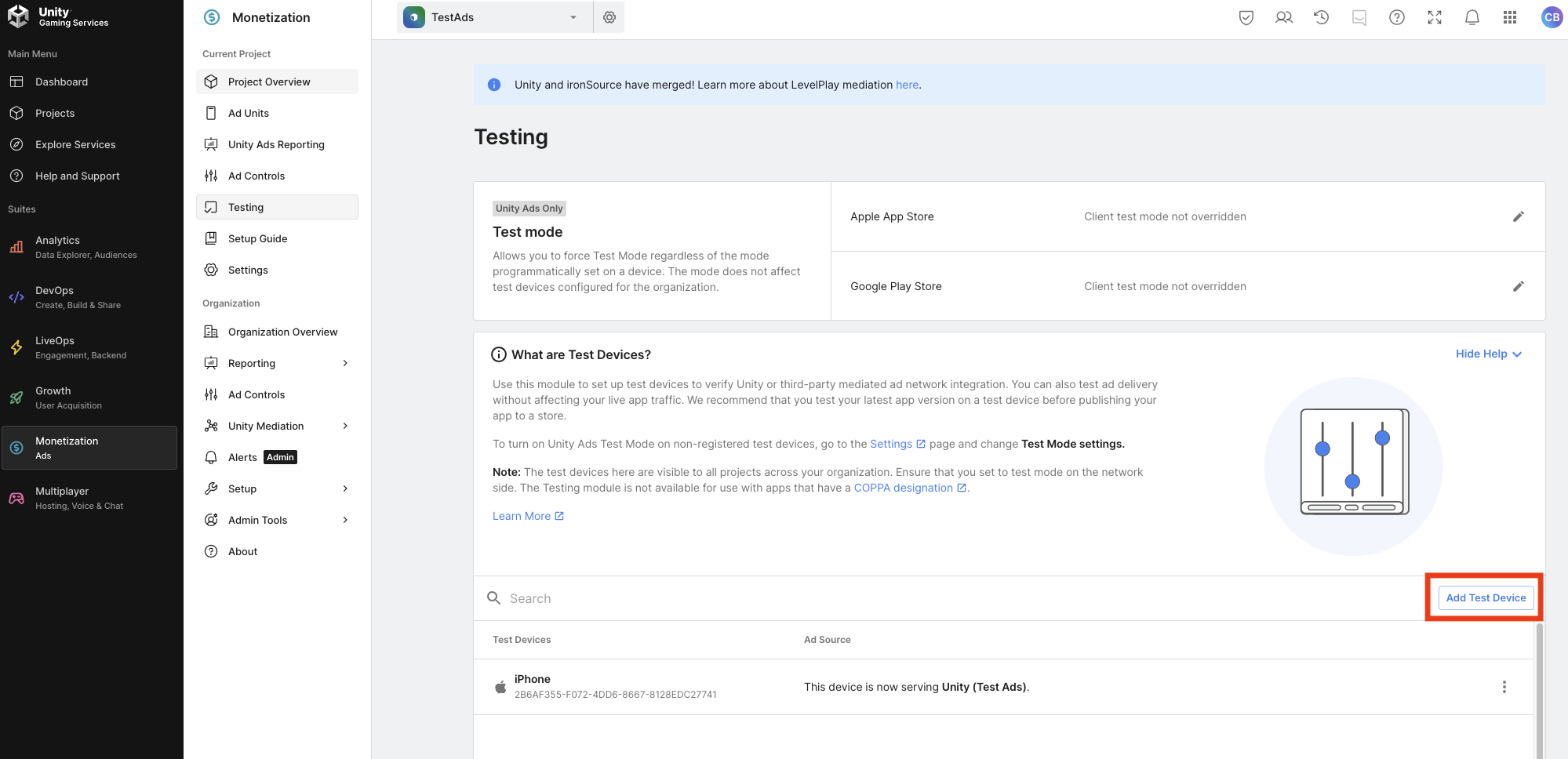Click the Growth rocket icon
Viewport: 1568px width, 759px height.
coord(16,398)
